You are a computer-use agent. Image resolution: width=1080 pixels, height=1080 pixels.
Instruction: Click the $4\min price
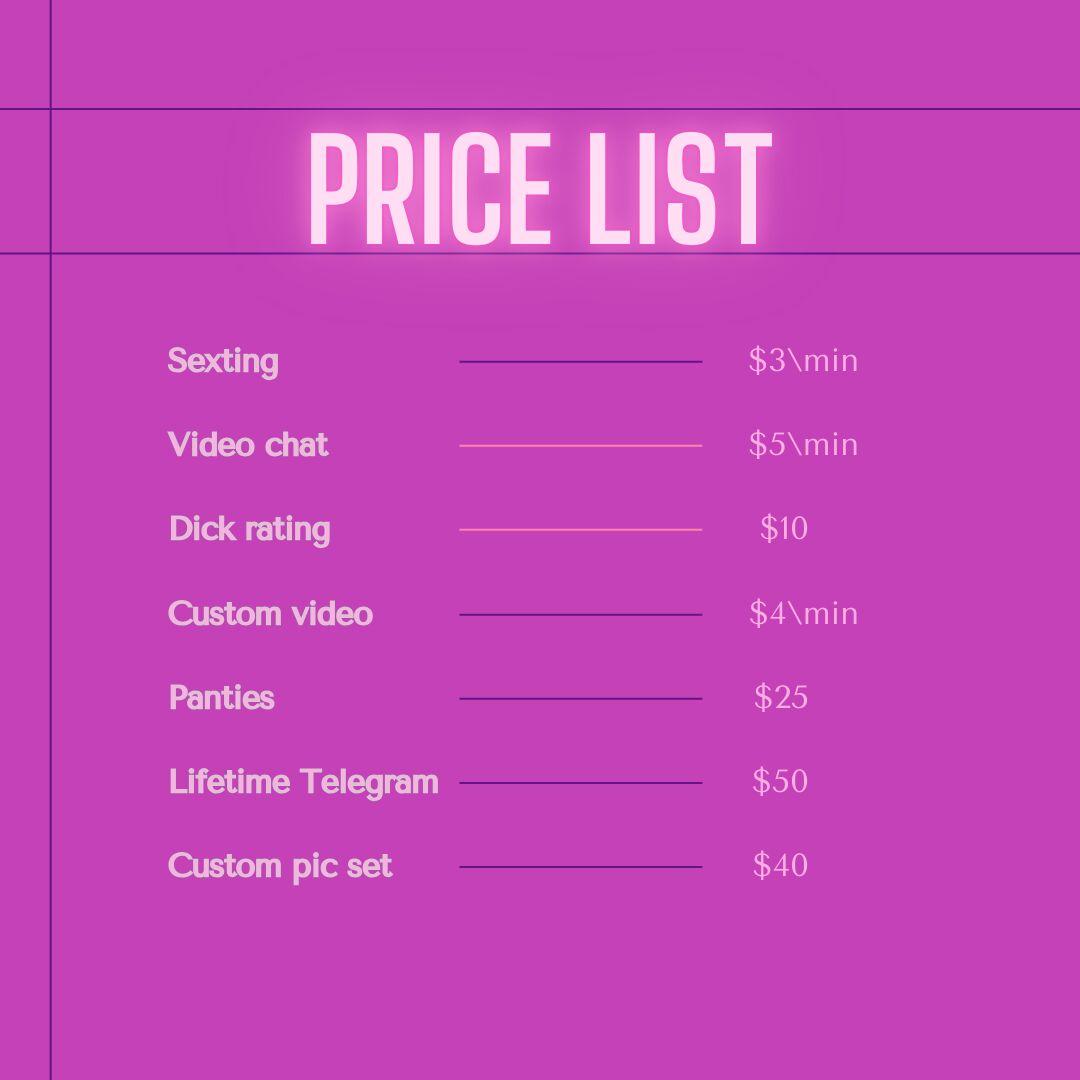tap(803, 613)
